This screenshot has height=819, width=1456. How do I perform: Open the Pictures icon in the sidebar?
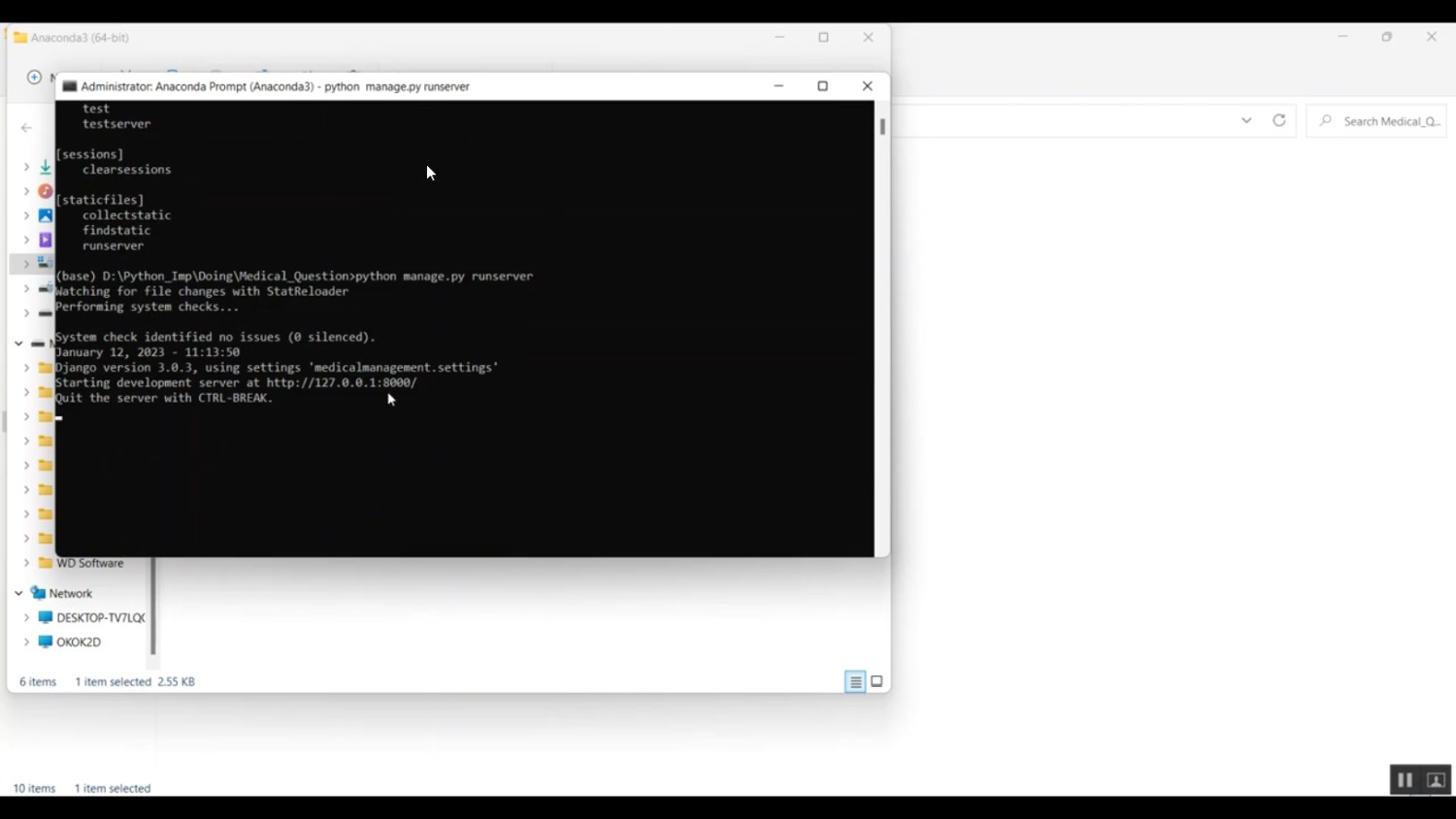point(45,215)
